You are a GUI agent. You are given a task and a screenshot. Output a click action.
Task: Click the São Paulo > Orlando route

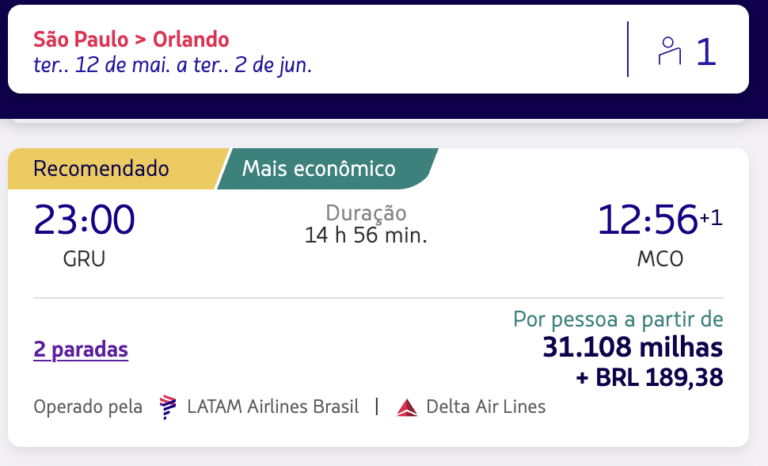[x=131, y=39]
